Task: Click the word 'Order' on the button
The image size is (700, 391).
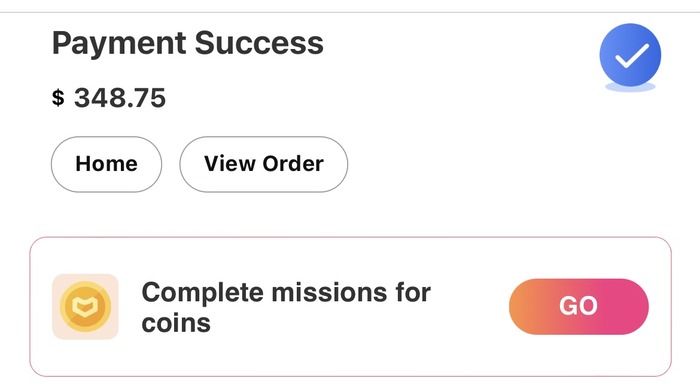Action: pyautogui.click(x=293, y=164)
